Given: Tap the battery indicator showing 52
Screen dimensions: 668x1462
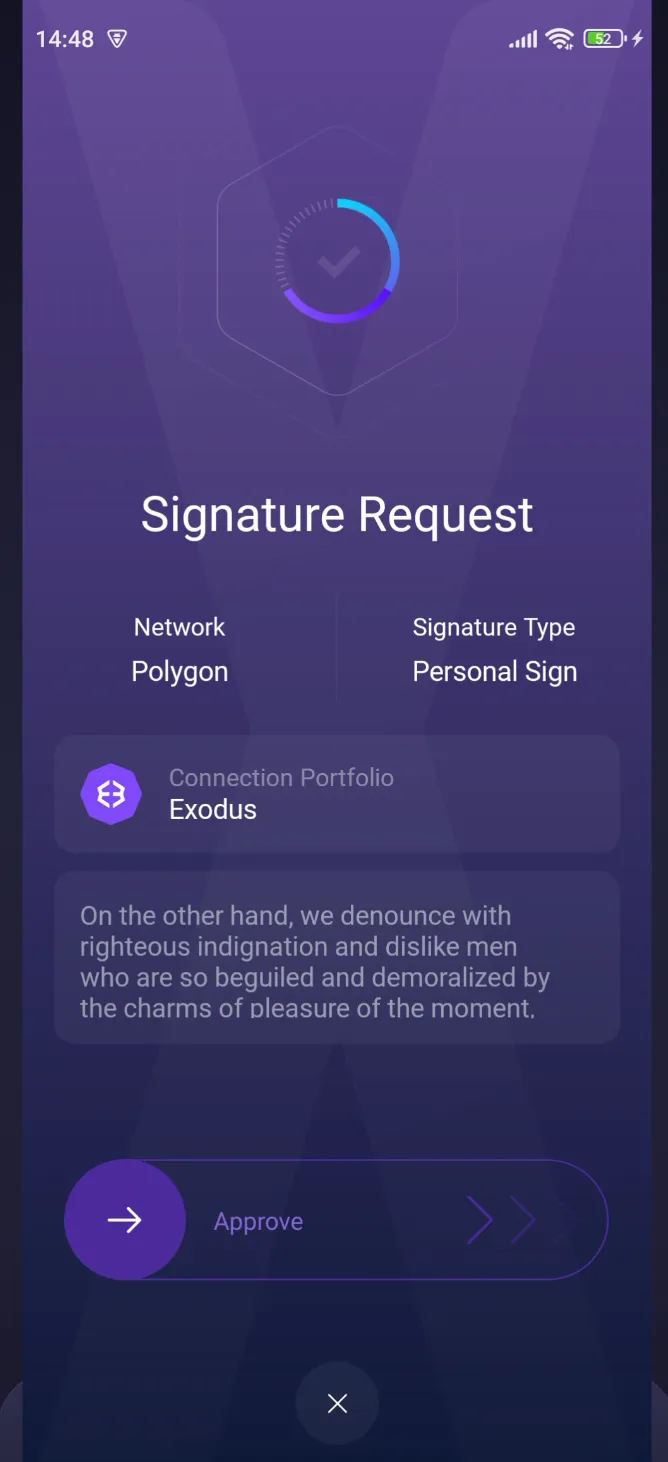Looking at the screenshot, I should pos(602,37).
